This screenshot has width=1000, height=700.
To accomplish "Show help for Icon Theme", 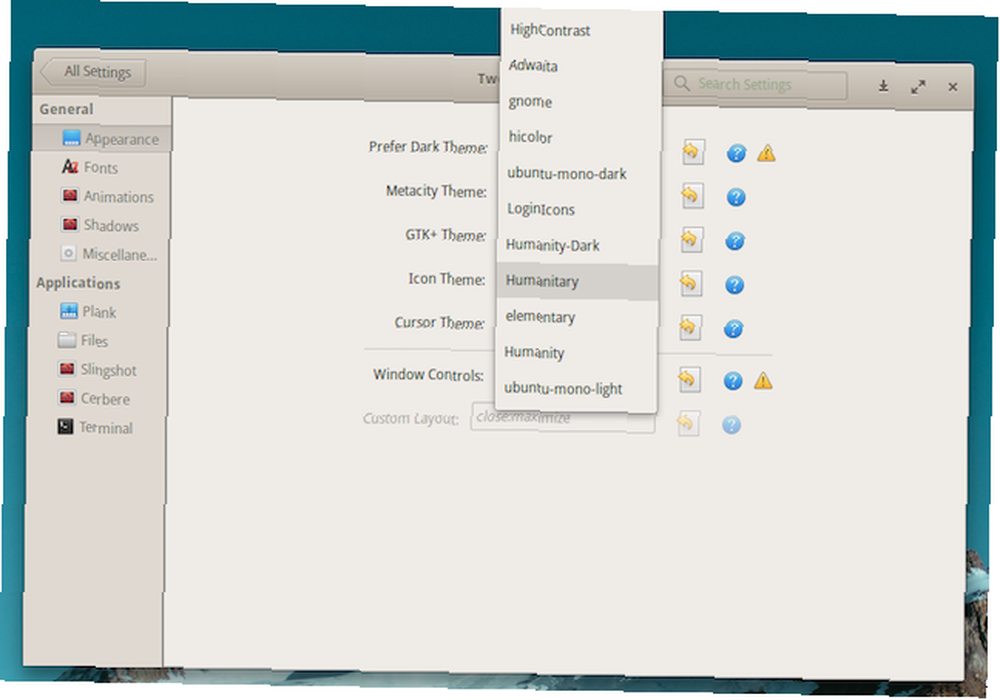I will tap(735, 284).
